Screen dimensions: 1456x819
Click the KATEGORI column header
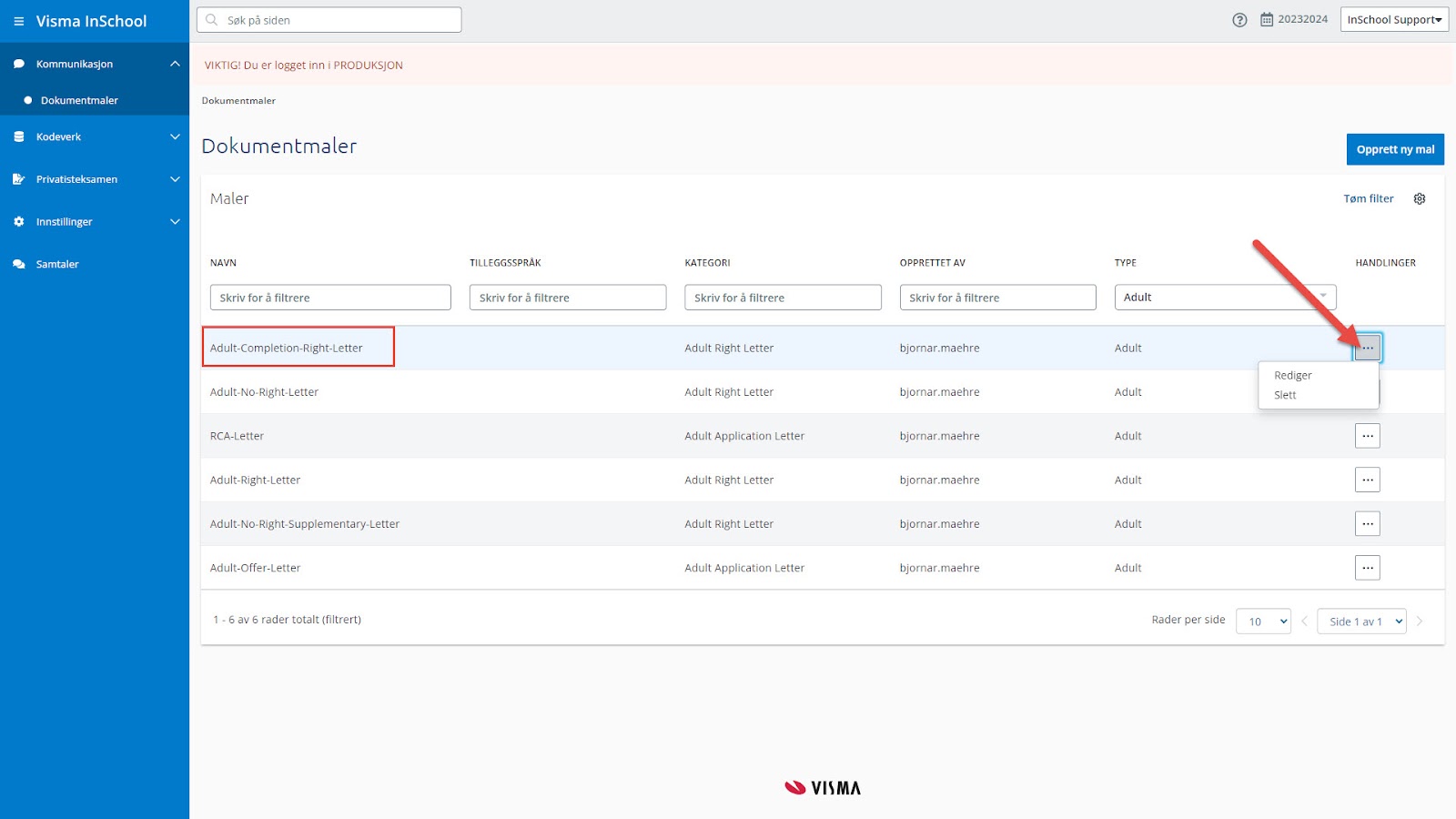pos(707,263)
